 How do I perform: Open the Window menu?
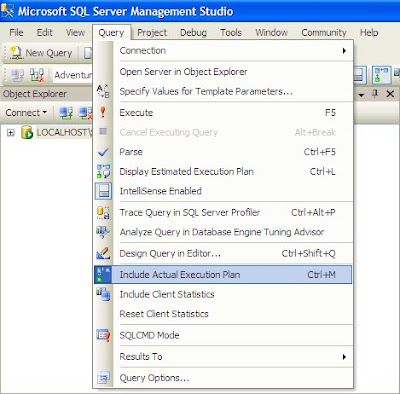click(x=272, y=32)
